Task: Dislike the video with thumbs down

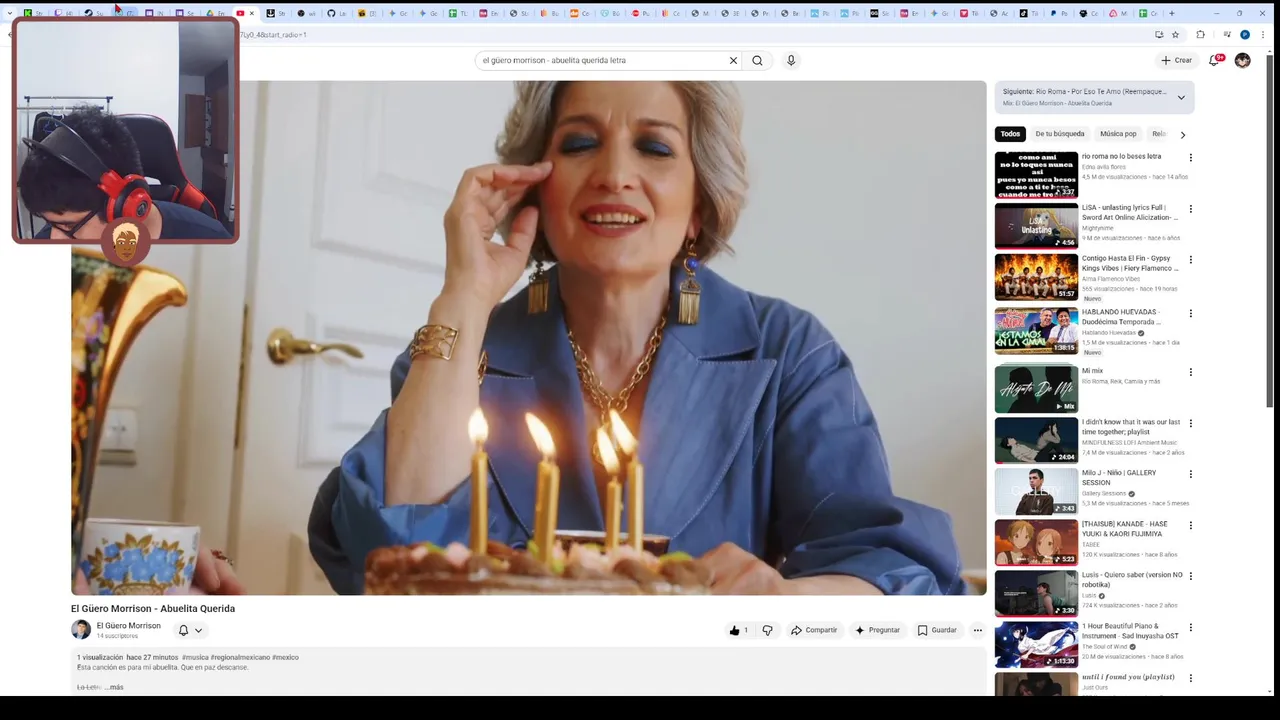Action: (x=768, y=630)
